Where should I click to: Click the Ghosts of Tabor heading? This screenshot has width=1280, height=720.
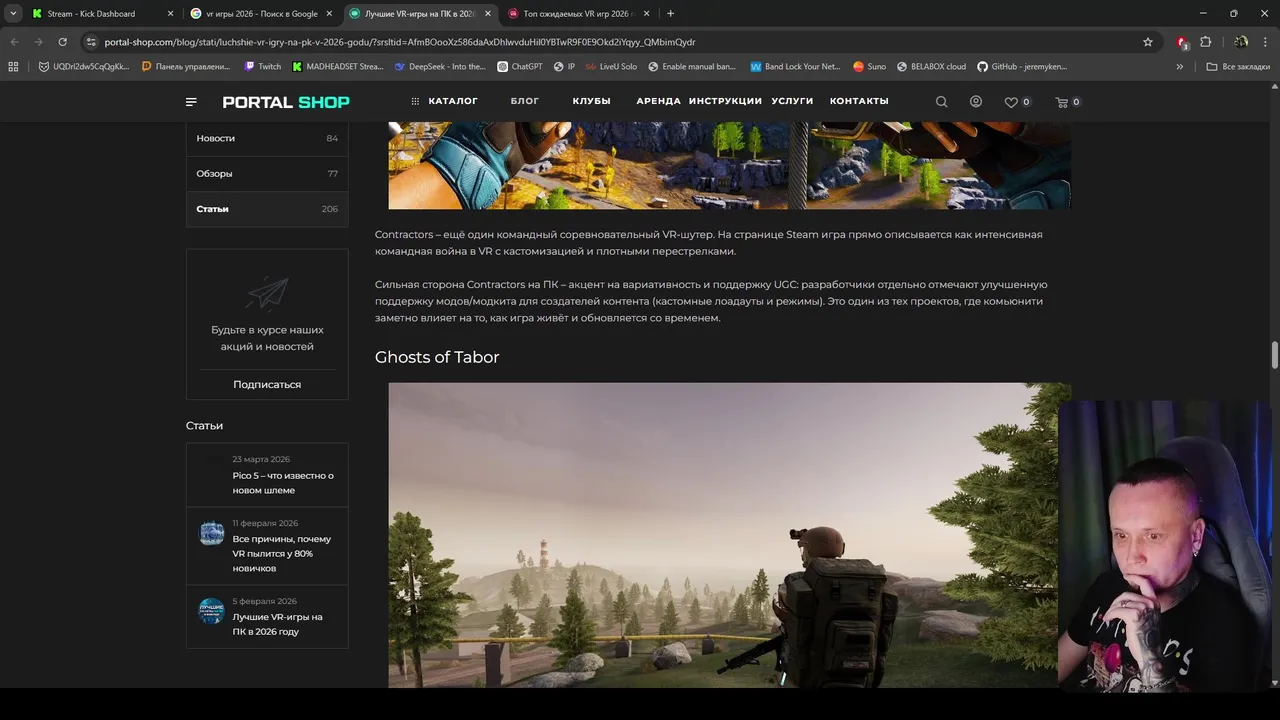coord(437,357)
